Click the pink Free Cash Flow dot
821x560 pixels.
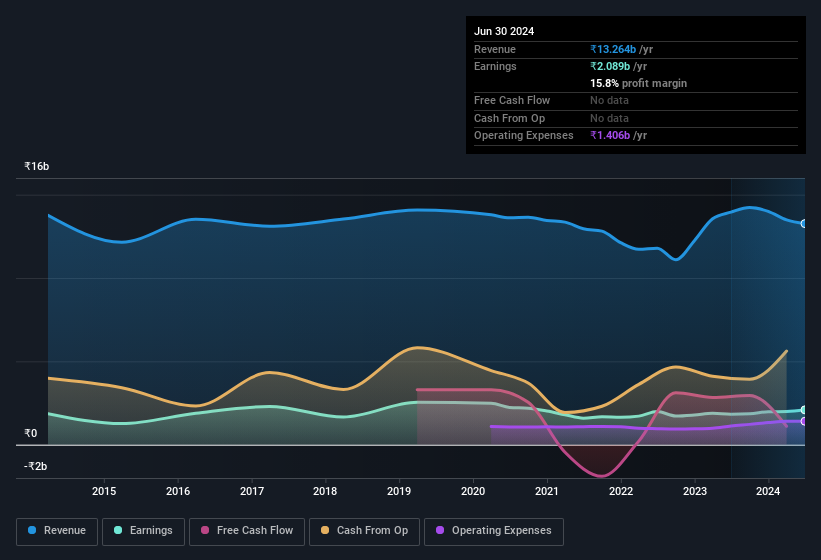point(205,530)
